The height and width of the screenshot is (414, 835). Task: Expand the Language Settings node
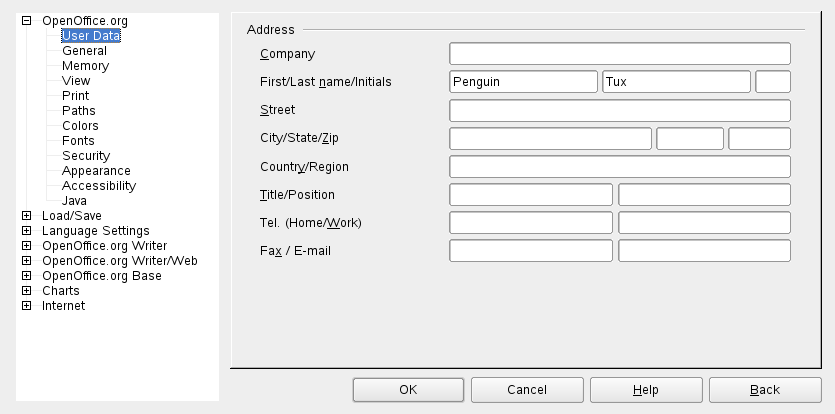[26, 231]
